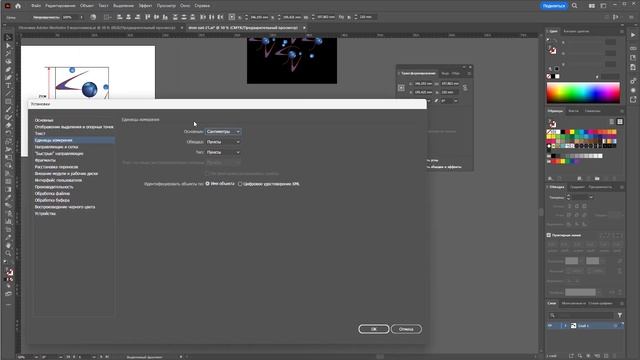The image size is (640, 360).
Task: Select Расстановка переносов category
Action: (56, 167)
